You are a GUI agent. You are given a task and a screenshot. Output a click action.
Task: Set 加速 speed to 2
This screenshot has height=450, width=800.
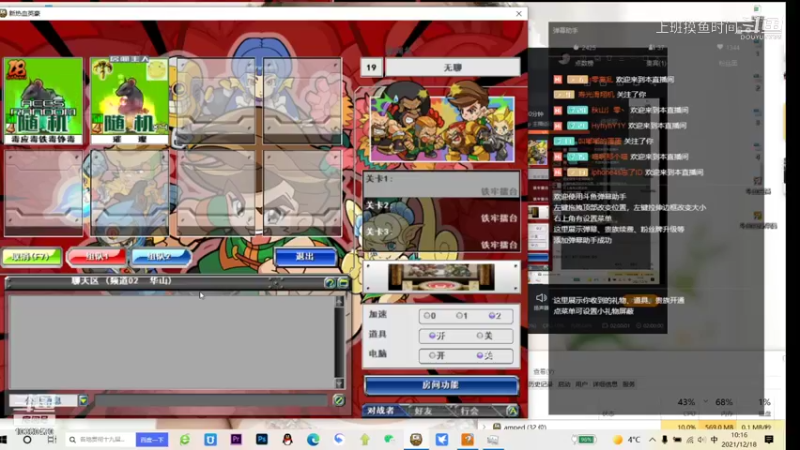coord(494,316)
